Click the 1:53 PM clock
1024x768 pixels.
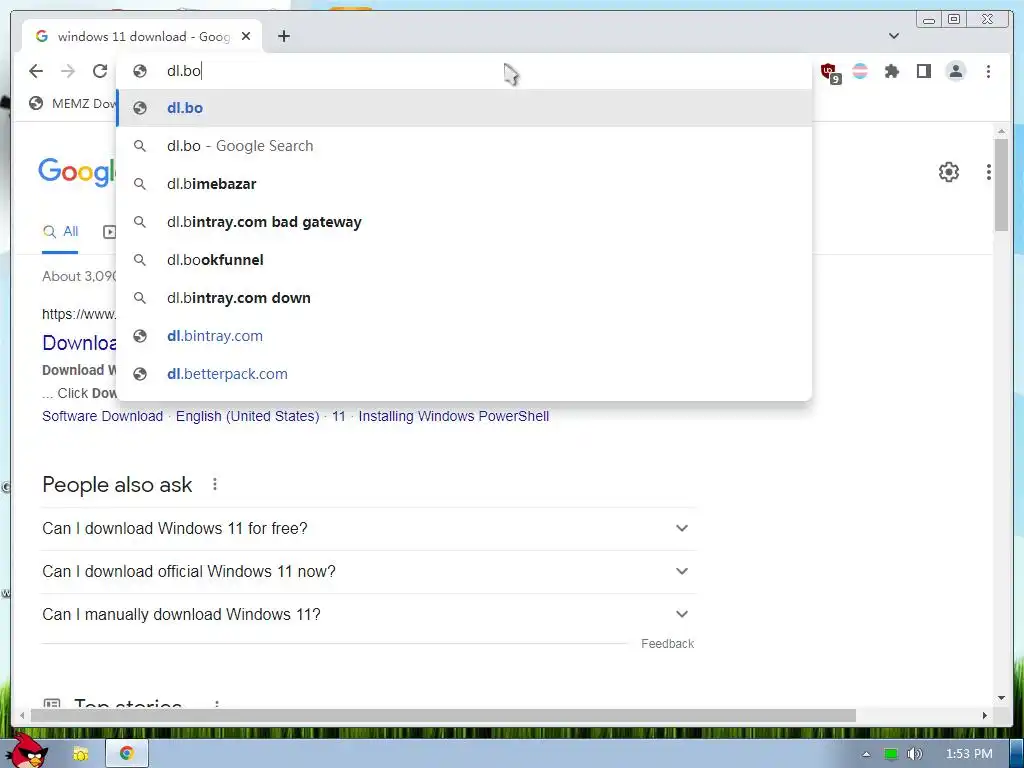[x=969, y=754]
